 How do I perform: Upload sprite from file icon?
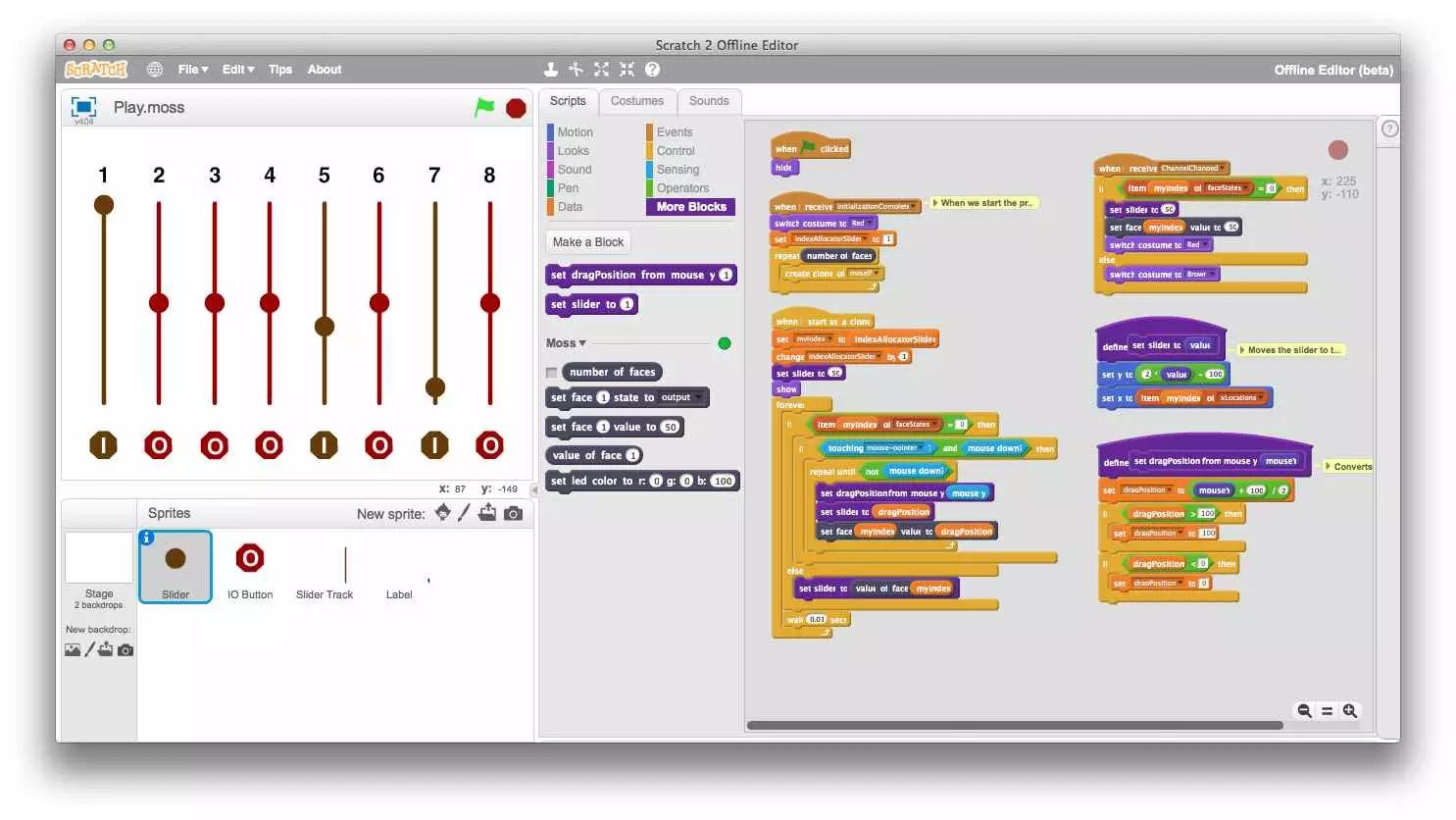(487, 512)
